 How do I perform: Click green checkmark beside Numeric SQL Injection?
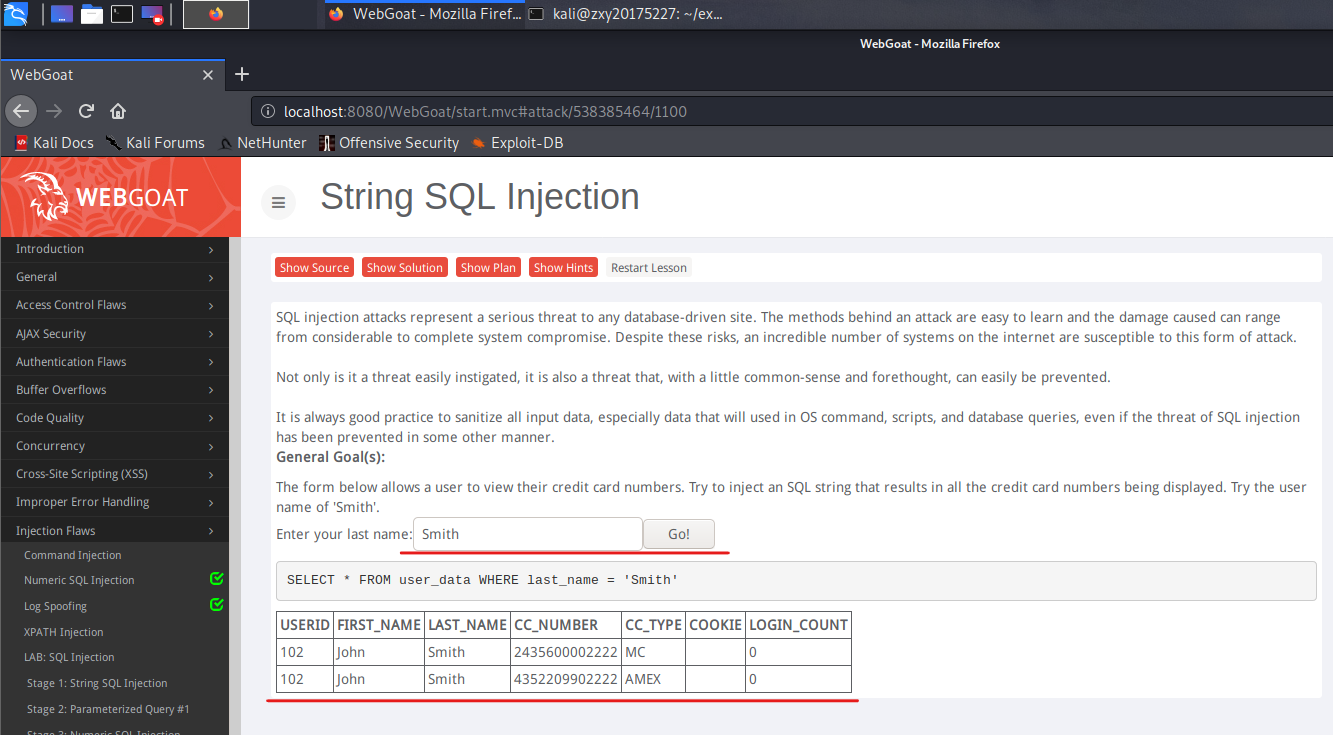tap(217, 579)
